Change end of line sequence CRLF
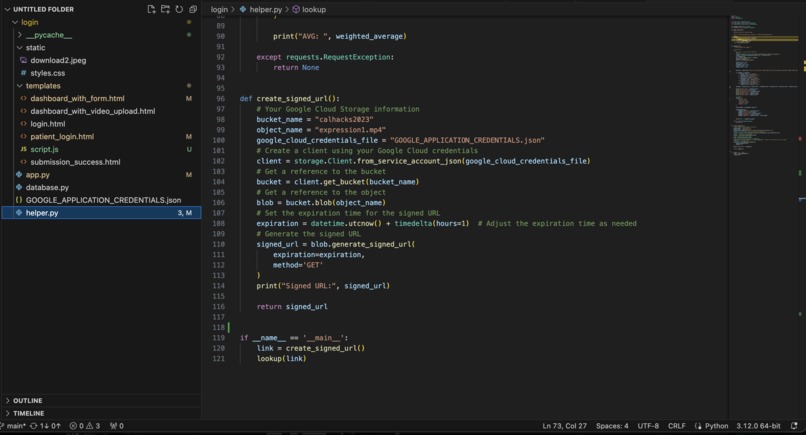The width and height of the screenshot is (806, 435). coord(676,426)
